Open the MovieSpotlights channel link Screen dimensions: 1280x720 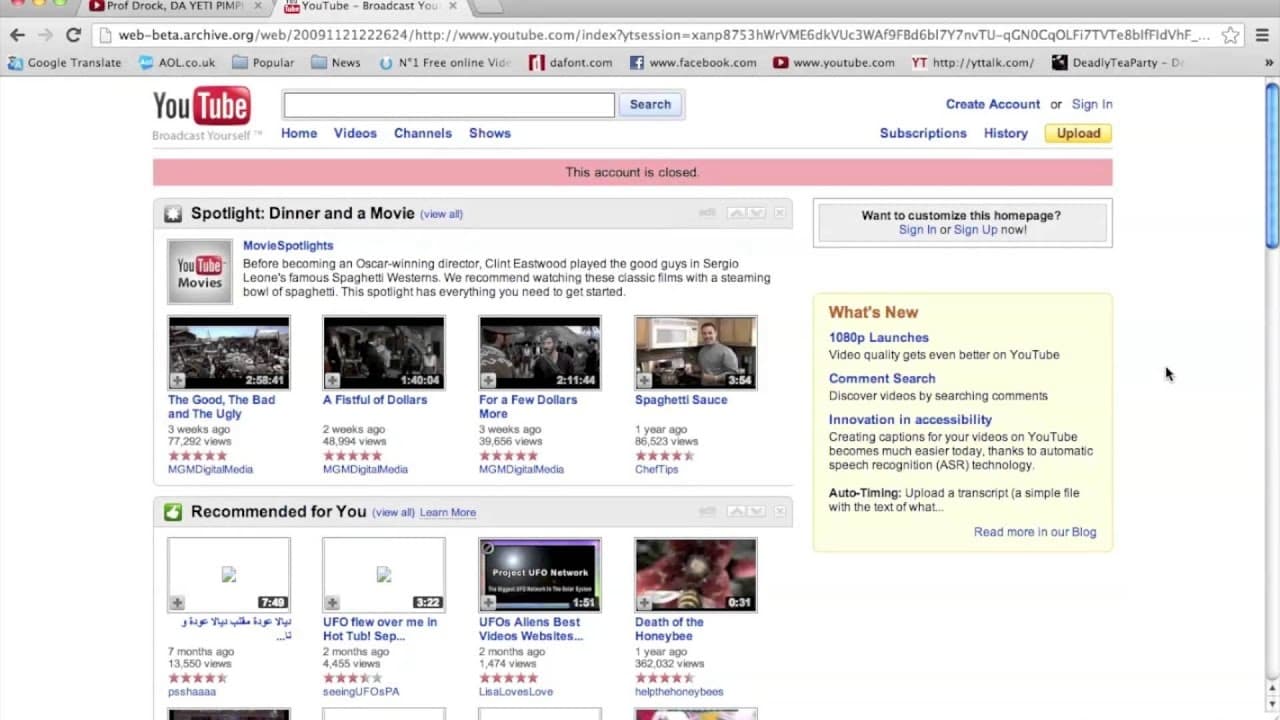click(x=288, y=246)
